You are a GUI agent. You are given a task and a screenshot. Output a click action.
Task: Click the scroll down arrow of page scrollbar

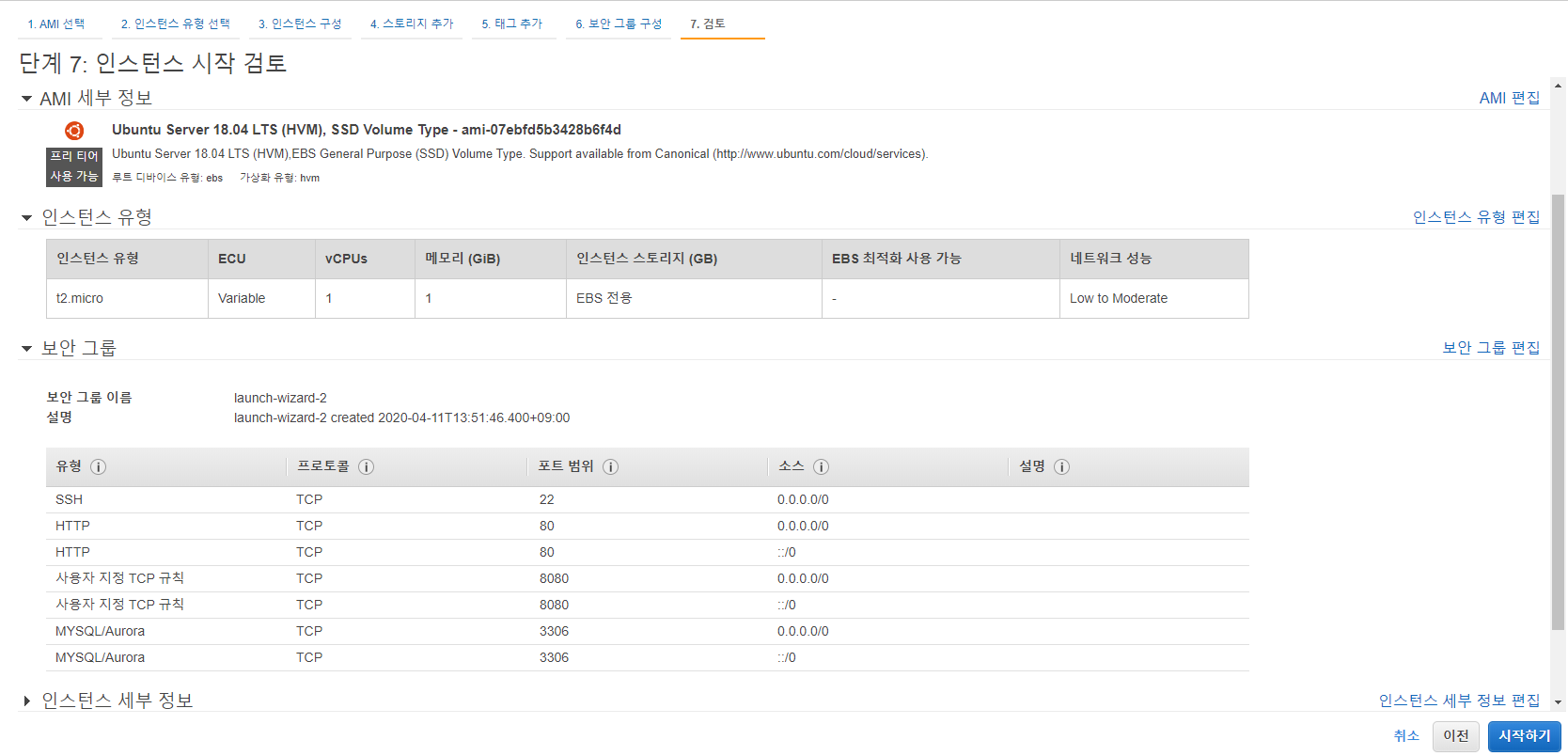click(1558, 701)
